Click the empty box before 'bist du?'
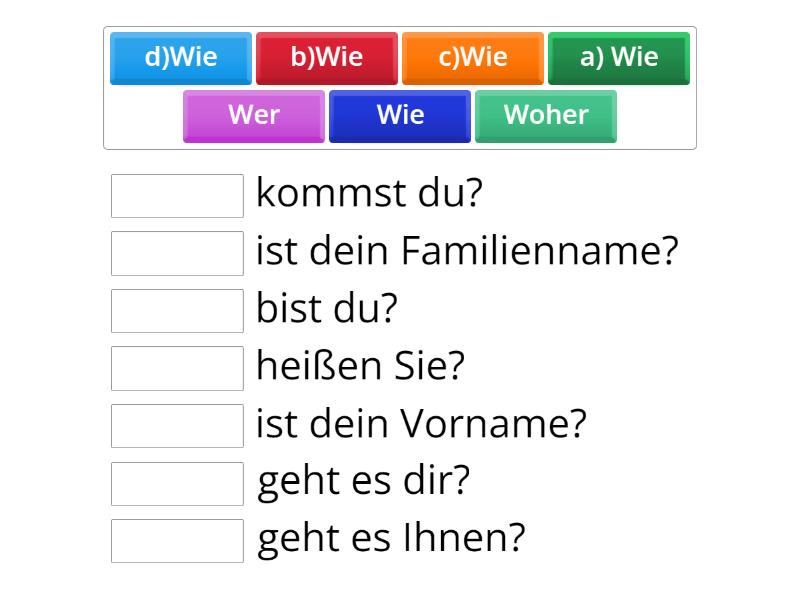 click(177, 310)
